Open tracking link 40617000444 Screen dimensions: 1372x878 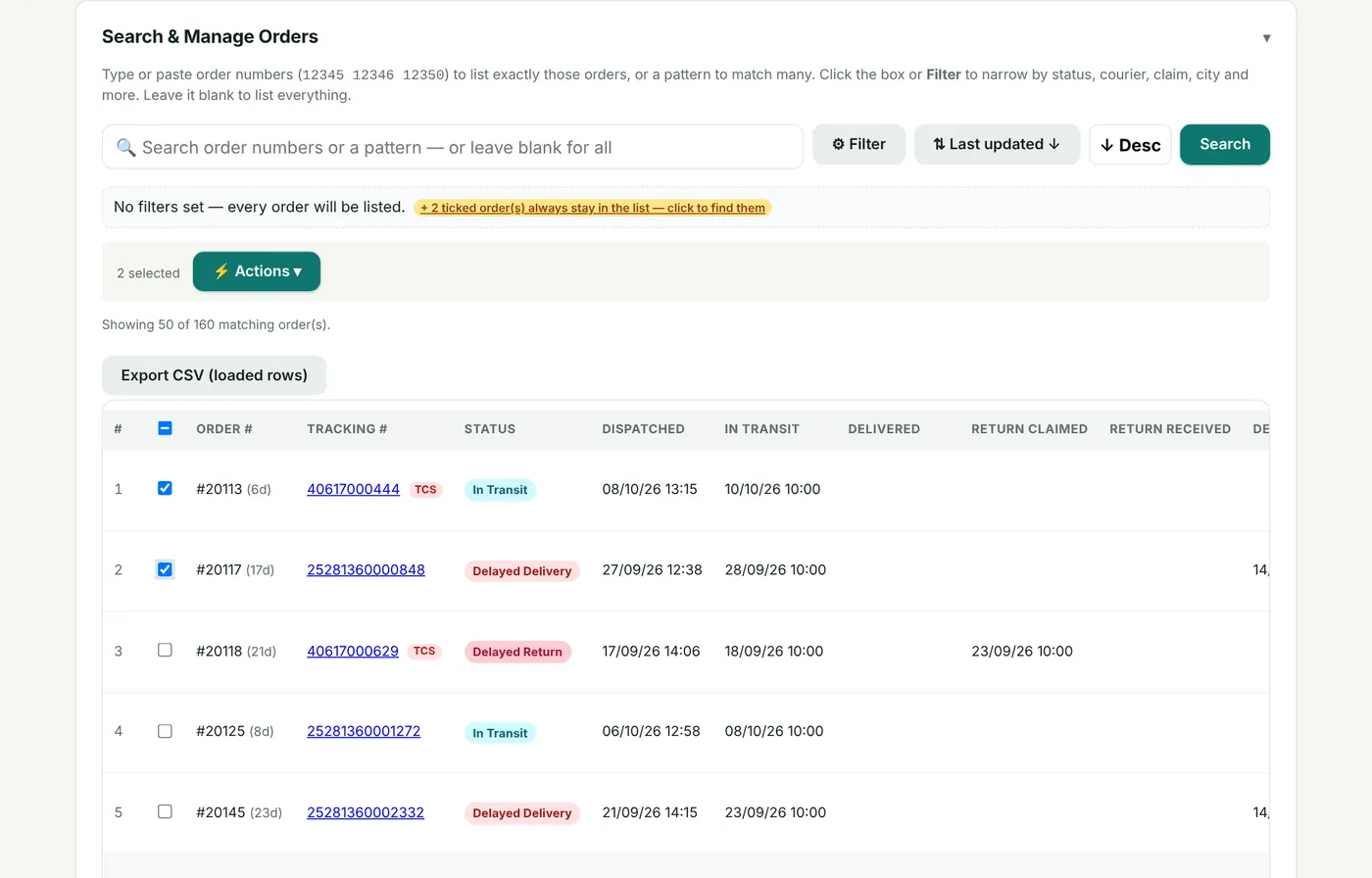[353, 489]
